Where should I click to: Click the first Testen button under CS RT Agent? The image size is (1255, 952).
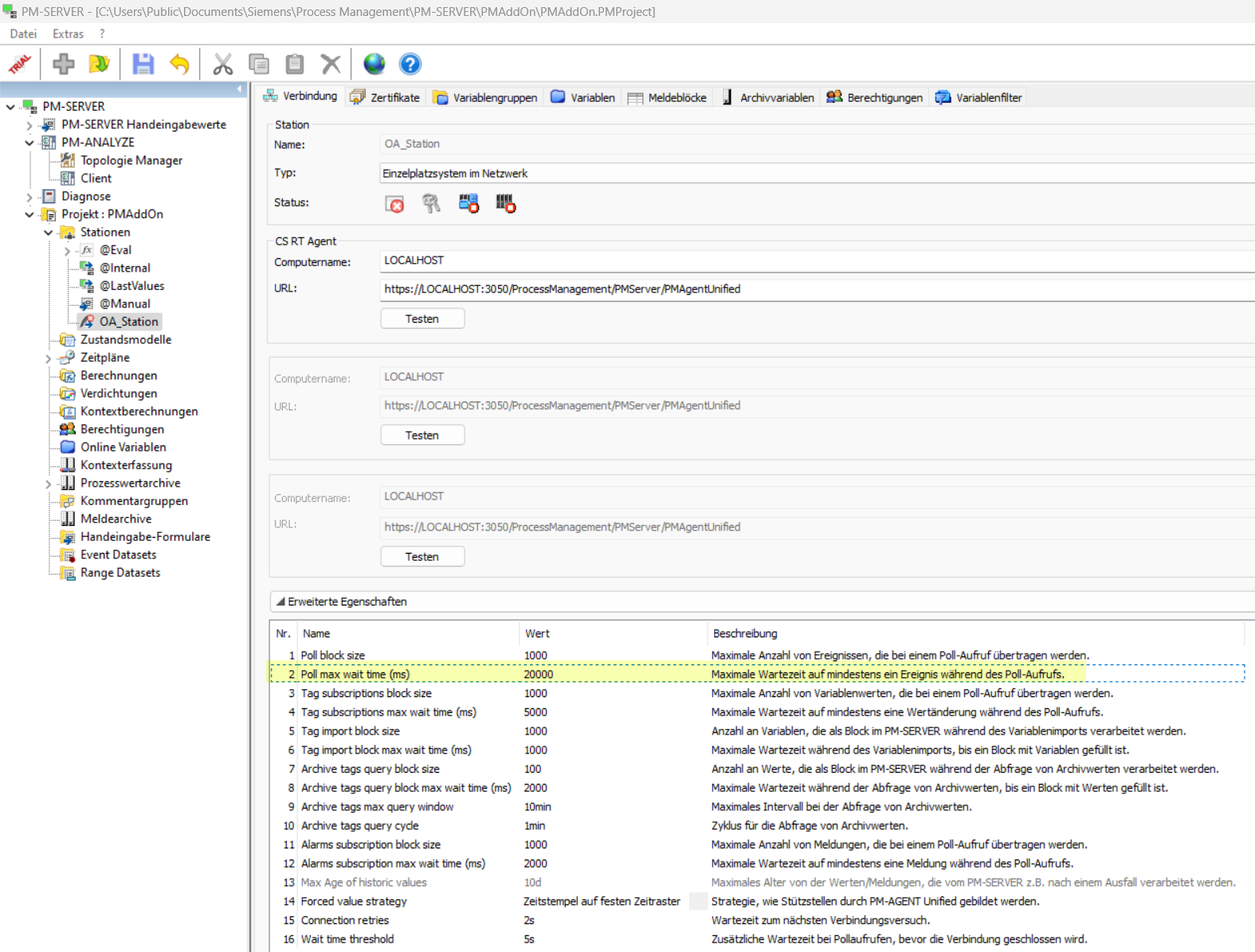[x=422, y=319]
